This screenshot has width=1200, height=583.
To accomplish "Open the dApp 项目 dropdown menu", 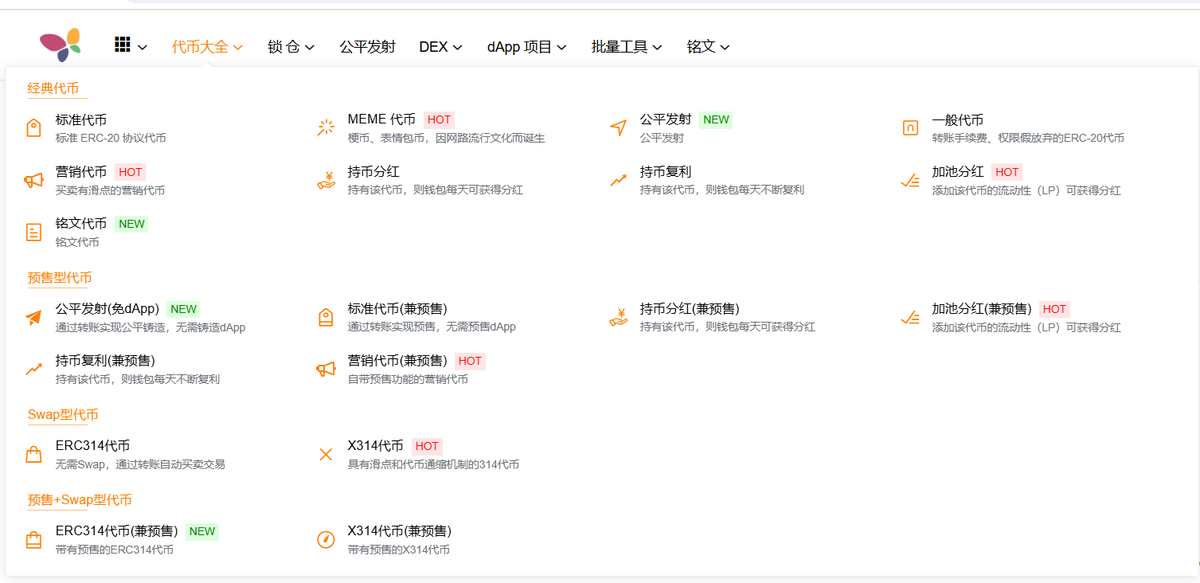I will click(x=527, y=46).
